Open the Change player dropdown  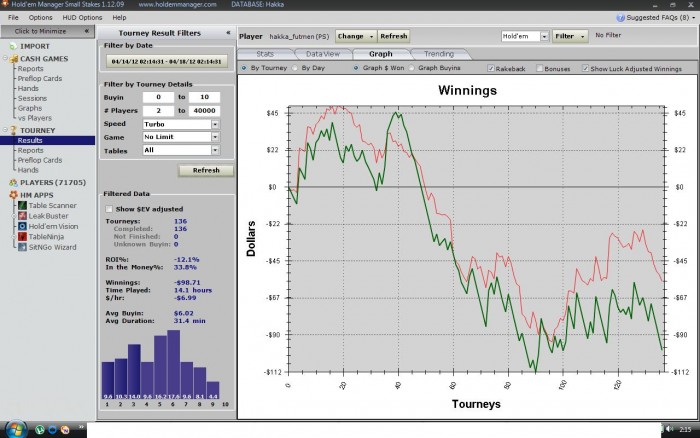pos(356,36)
